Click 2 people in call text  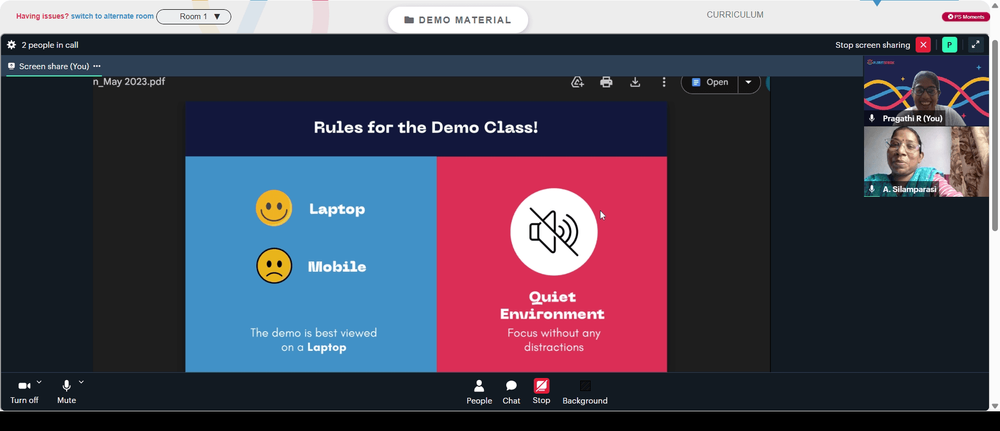pyautogui.click(x=50, y=45)
